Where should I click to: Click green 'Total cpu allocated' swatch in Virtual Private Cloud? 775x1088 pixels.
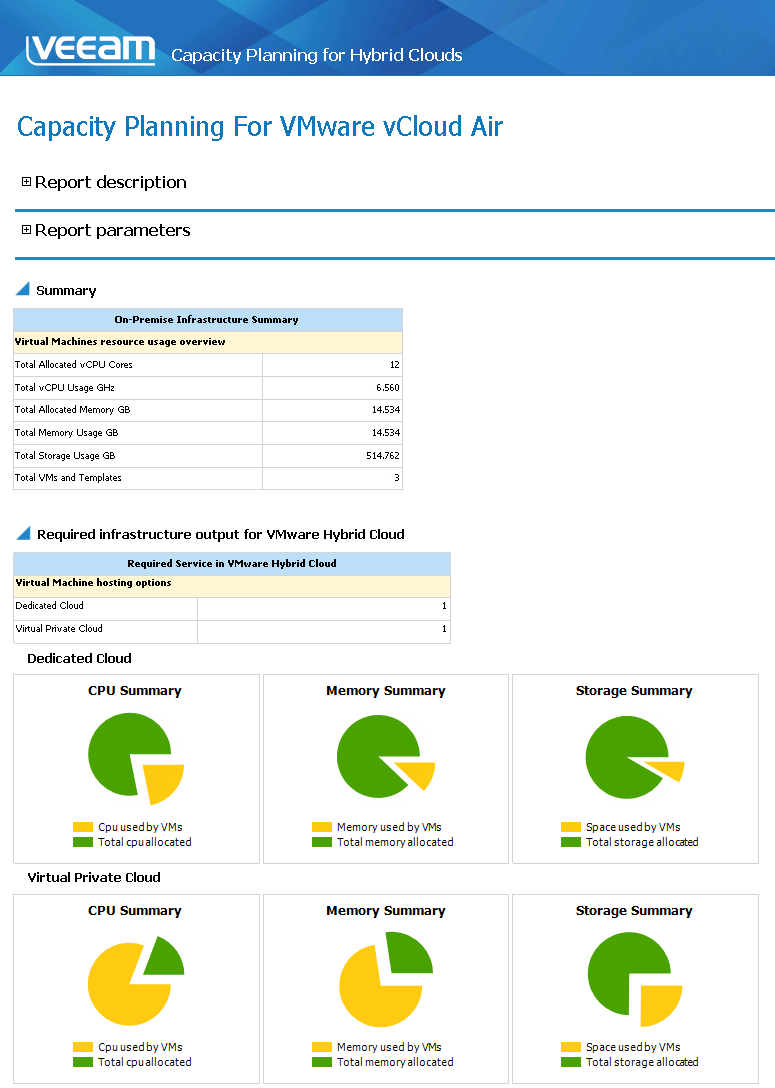pyautogui.click(x=83, y=1062)
